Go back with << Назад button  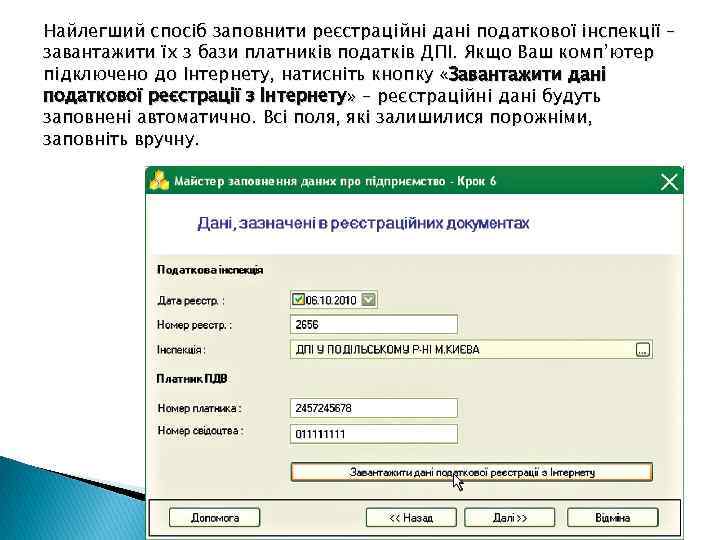pos(411,518)
